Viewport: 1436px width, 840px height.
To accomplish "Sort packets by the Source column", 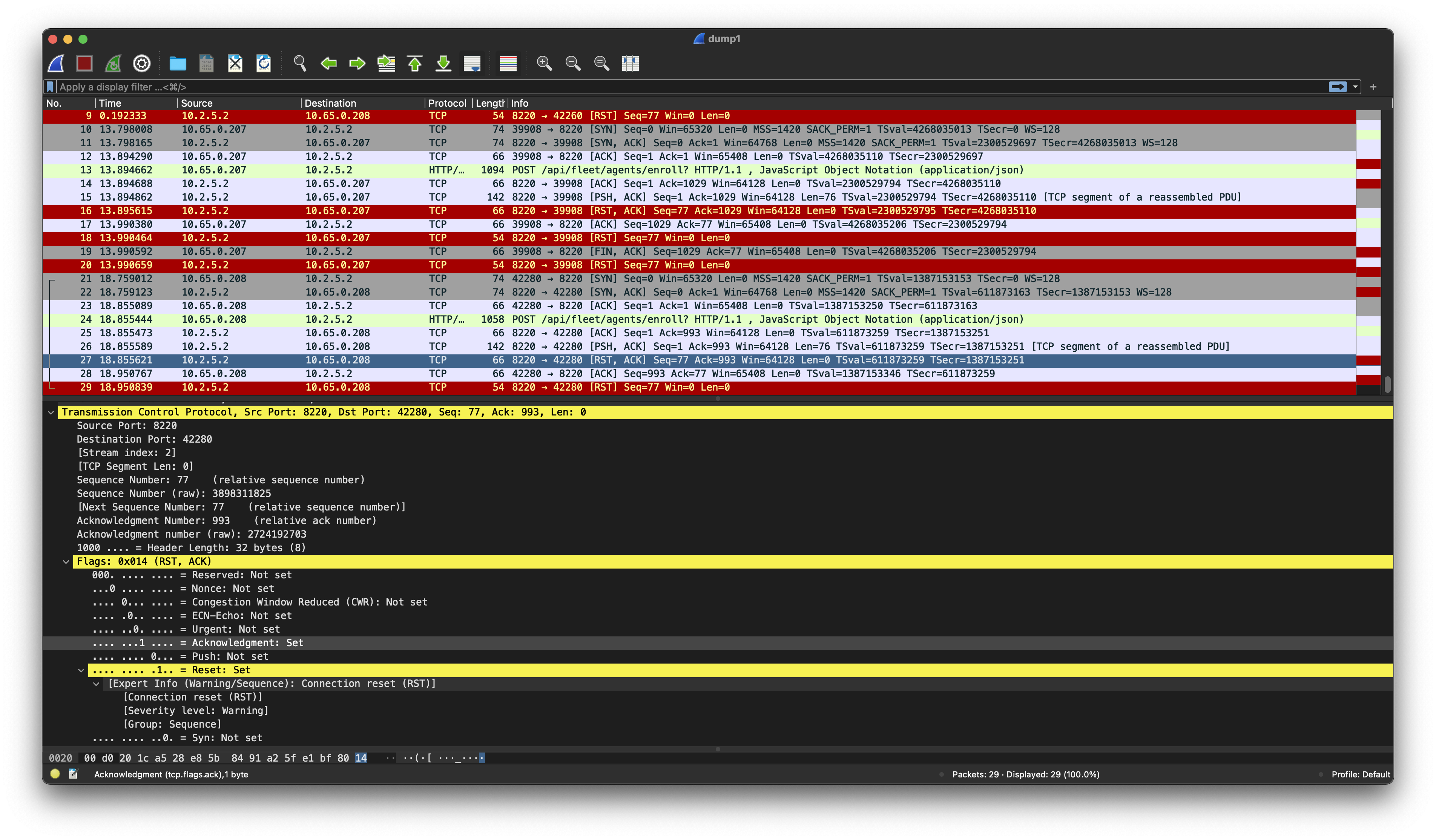I will click(x=196, y=103).
